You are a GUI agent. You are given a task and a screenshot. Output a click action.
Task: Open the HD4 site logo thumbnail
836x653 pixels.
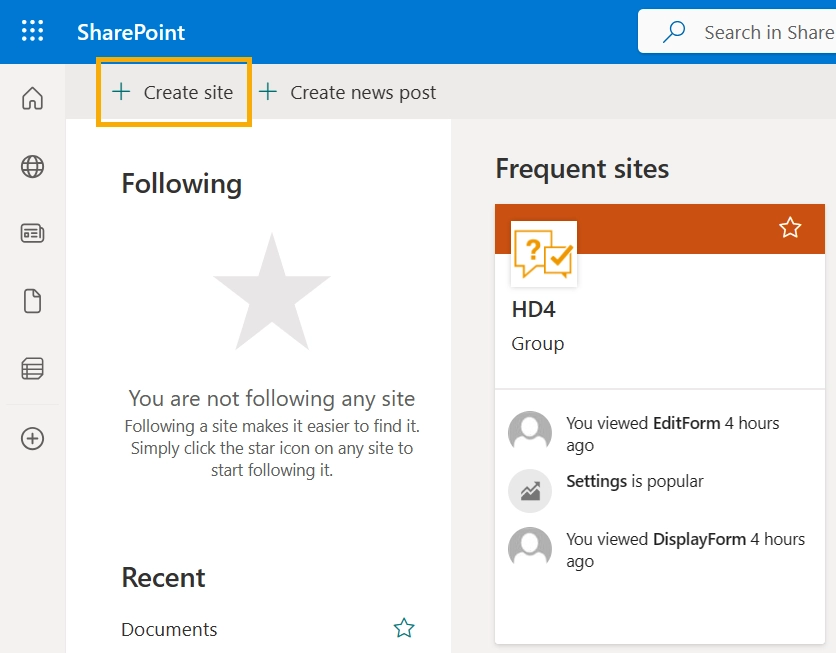pyautogui.click(x=544, y=254)
